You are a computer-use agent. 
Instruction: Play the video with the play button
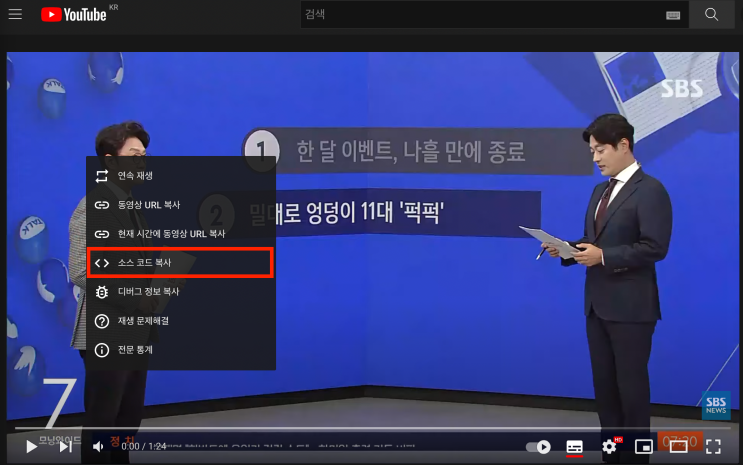point(31,447)
